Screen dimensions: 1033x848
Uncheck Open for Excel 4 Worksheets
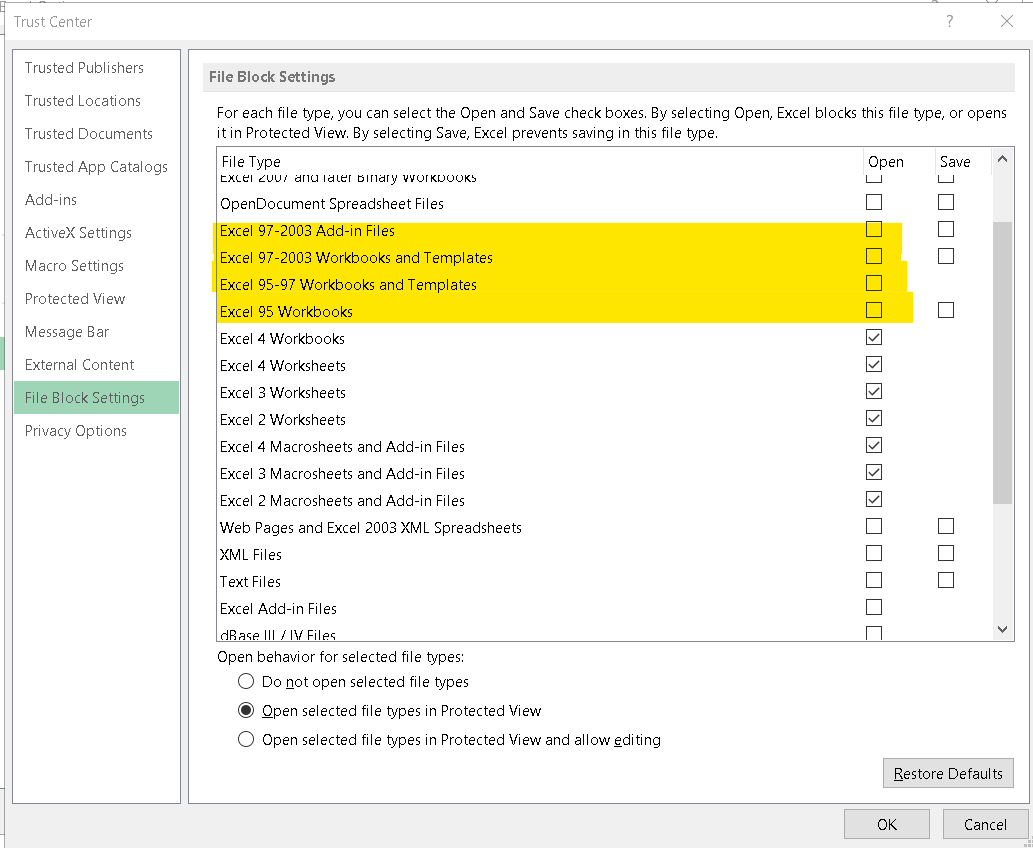[x=874, y=364]
